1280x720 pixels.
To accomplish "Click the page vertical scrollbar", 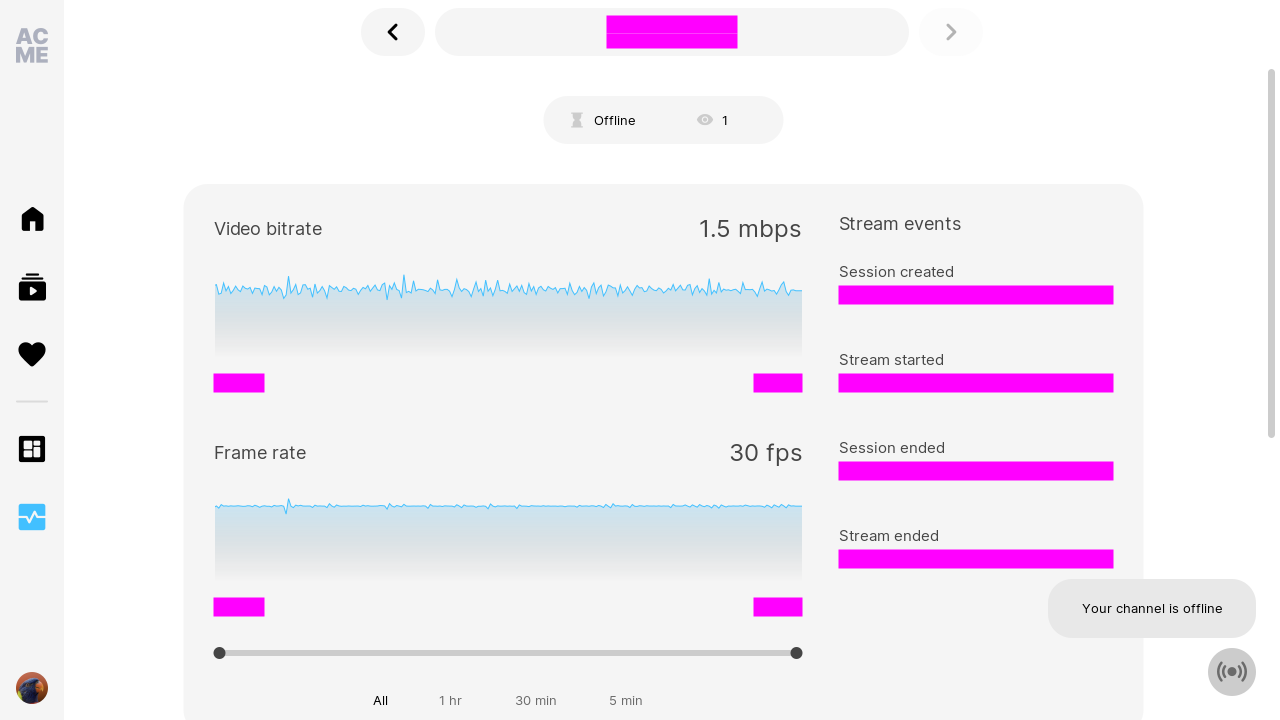I will pyautogui.click(x=1272, y=253).
